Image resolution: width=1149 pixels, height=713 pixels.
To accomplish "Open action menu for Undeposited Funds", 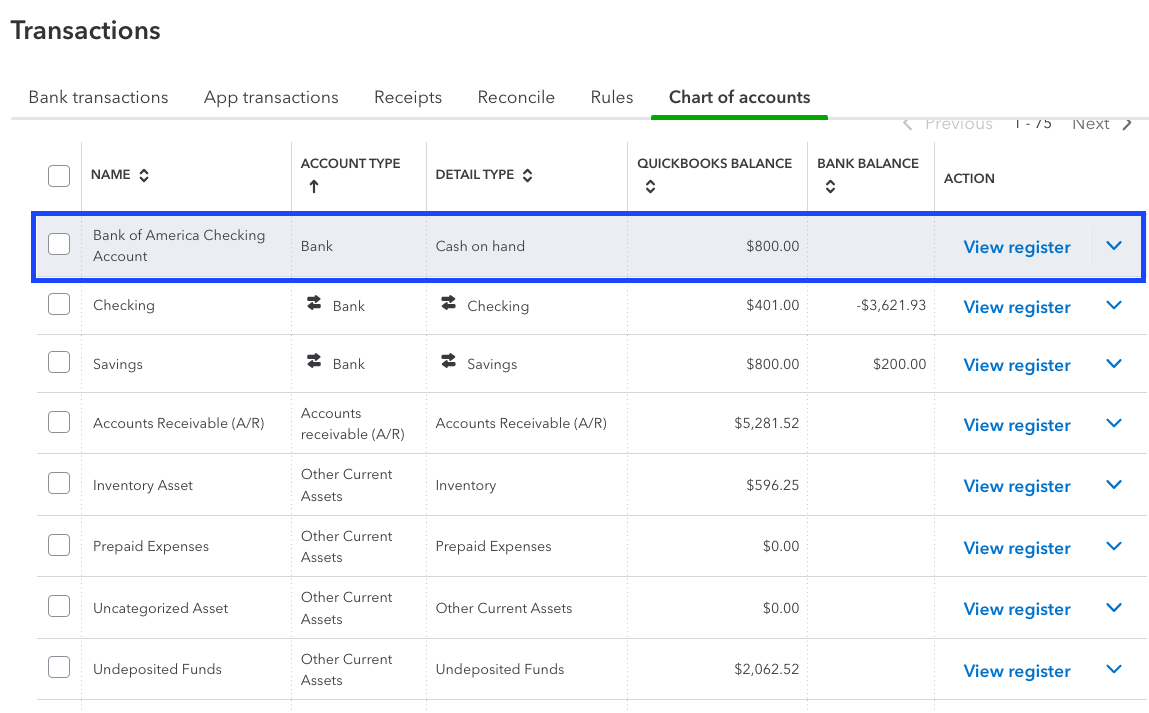I will 1115,670.
